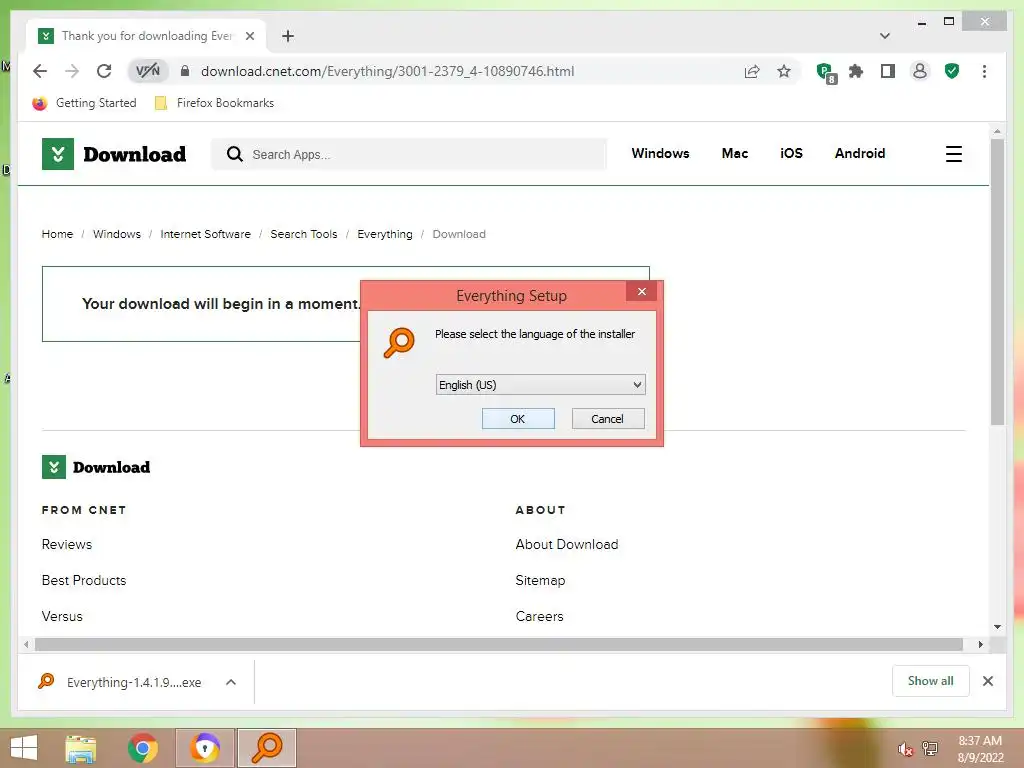Open the hamburger menu on page
The height and width of the screenshot is (768, 1024).
click(x=953, y=154)
